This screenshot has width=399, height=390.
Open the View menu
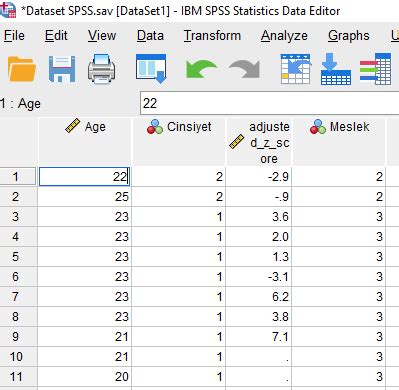pyautogui.click(x=102, y=35)
